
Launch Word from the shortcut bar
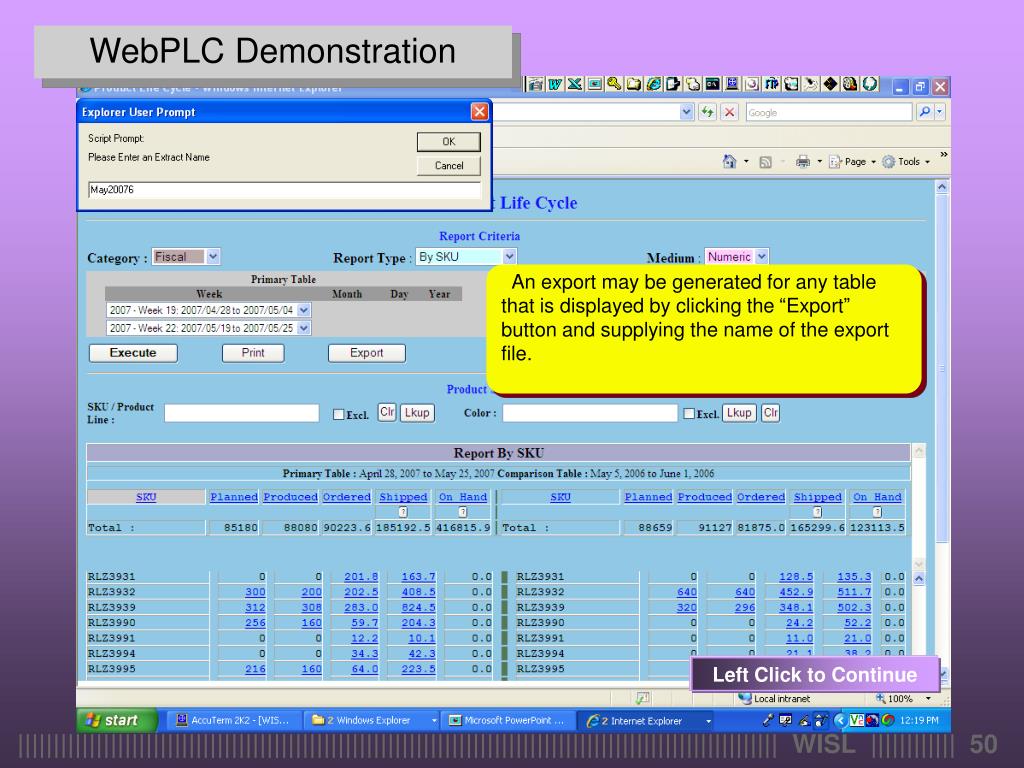tap(555, 84)
